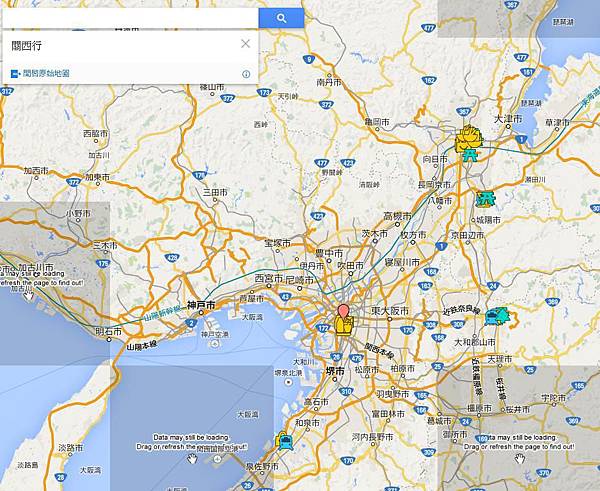The width and height of the screenshot is (600, 491).
Task: Click the 淡路市 city label
Action: click(x=70, y=447)
